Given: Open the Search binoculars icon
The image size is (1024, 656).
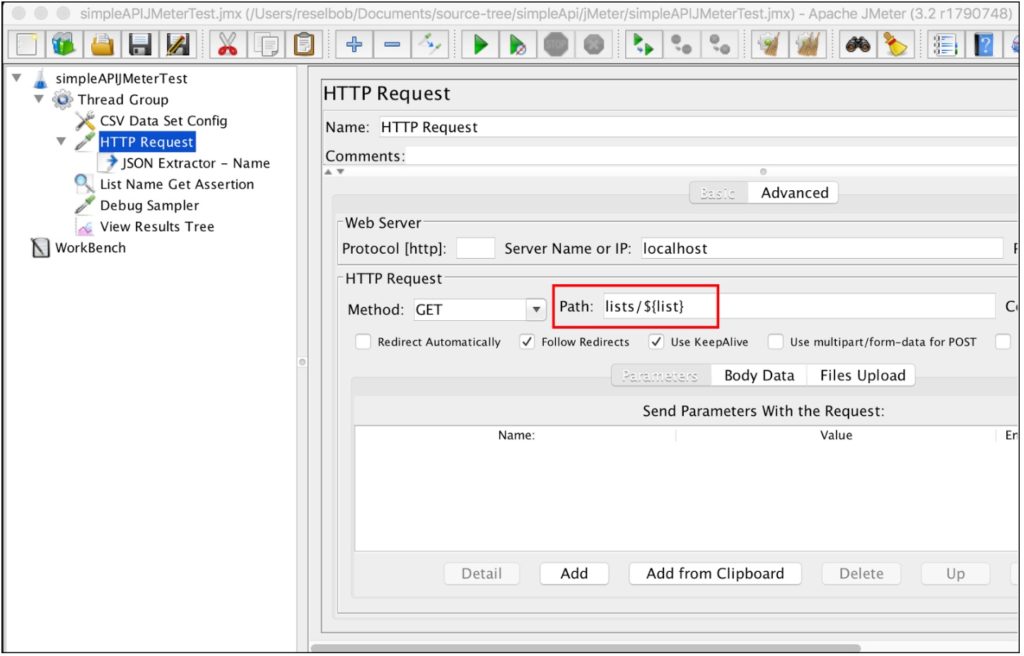Looking at the screenshot, I should [x=858, y=44].
